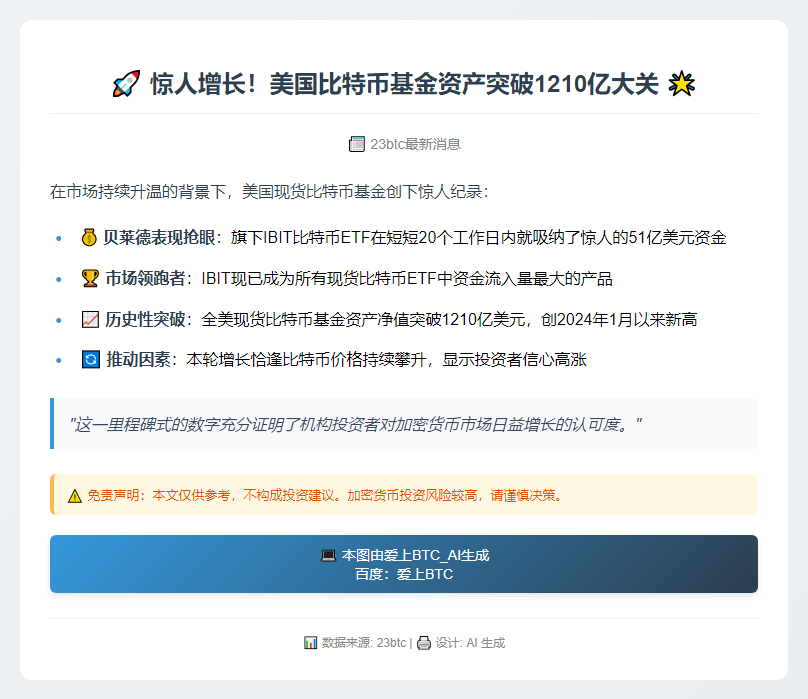Click the bold label 推动因素
The width and height of the screenshot is (808, 699).
coord(138,359)
